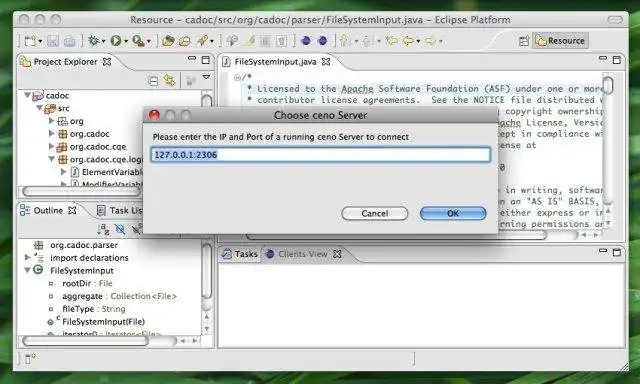Select the Resource perspective button
640x384 pixels.
tap(560, 41)
